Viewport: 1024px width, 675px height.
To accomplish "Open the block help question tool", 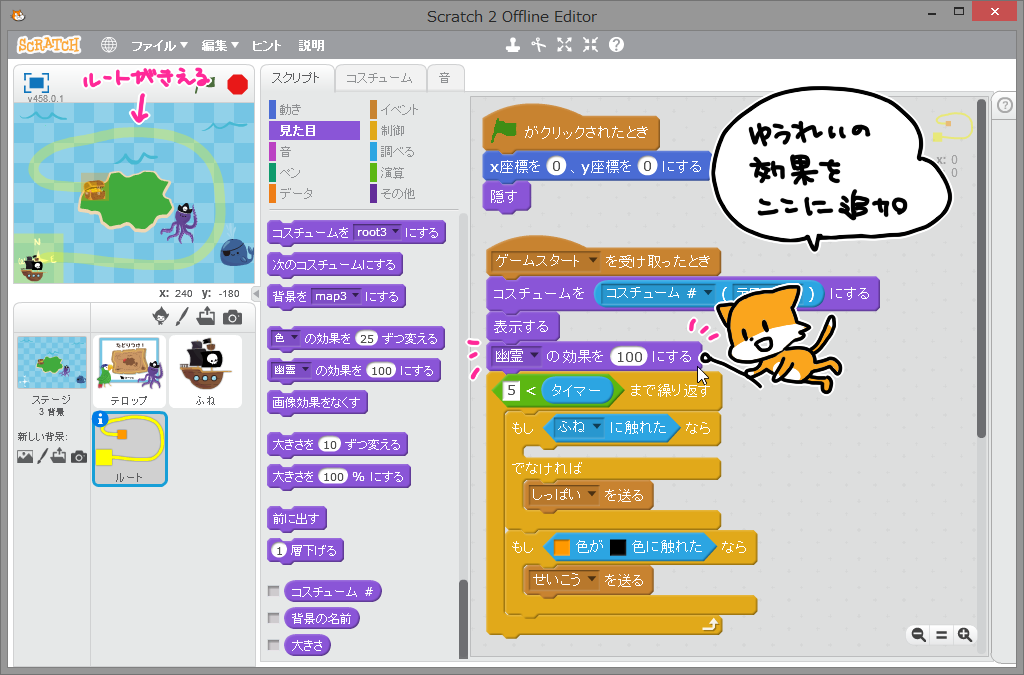I will 616,44.
